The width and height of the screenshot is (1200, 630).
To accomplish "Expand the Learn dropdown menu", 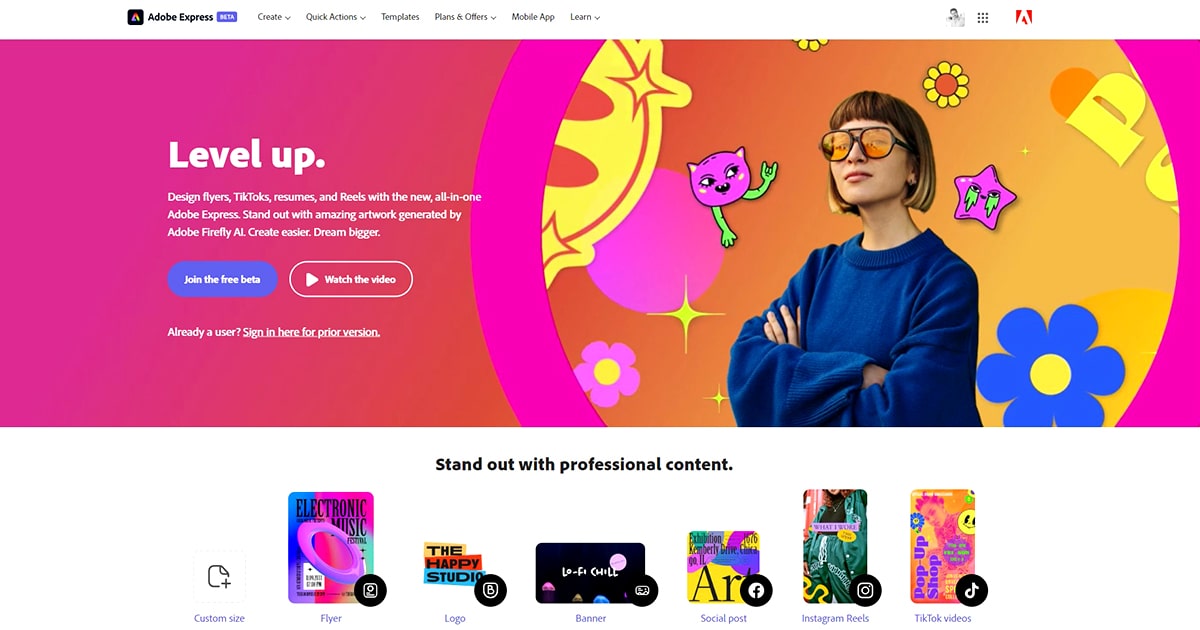I will [585, 17].
